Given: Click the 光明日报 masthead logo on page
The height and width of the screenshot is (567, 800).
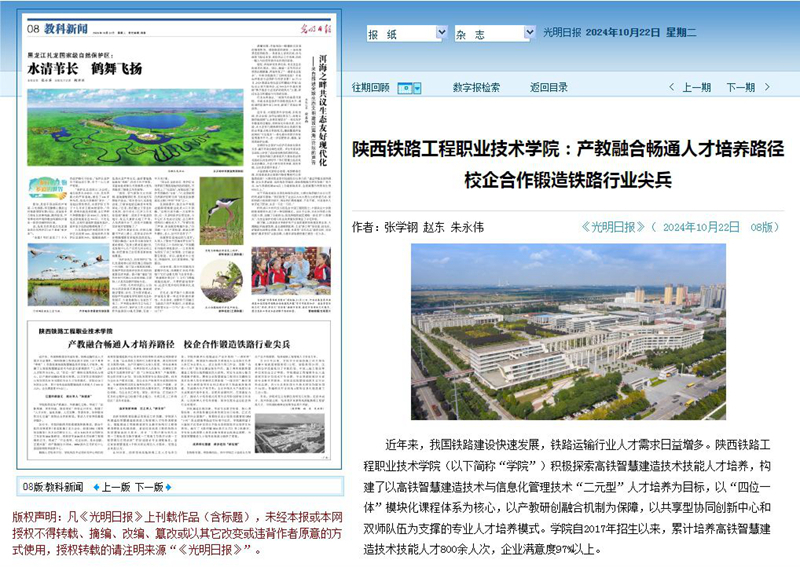Looking at the screenshot, I should (315, 29).
